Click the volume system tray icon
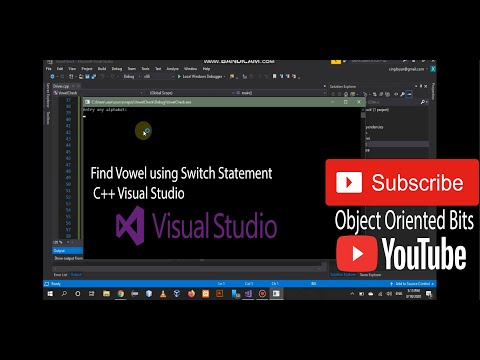This screenshot has height=360, width=480. tap(389, 294)
